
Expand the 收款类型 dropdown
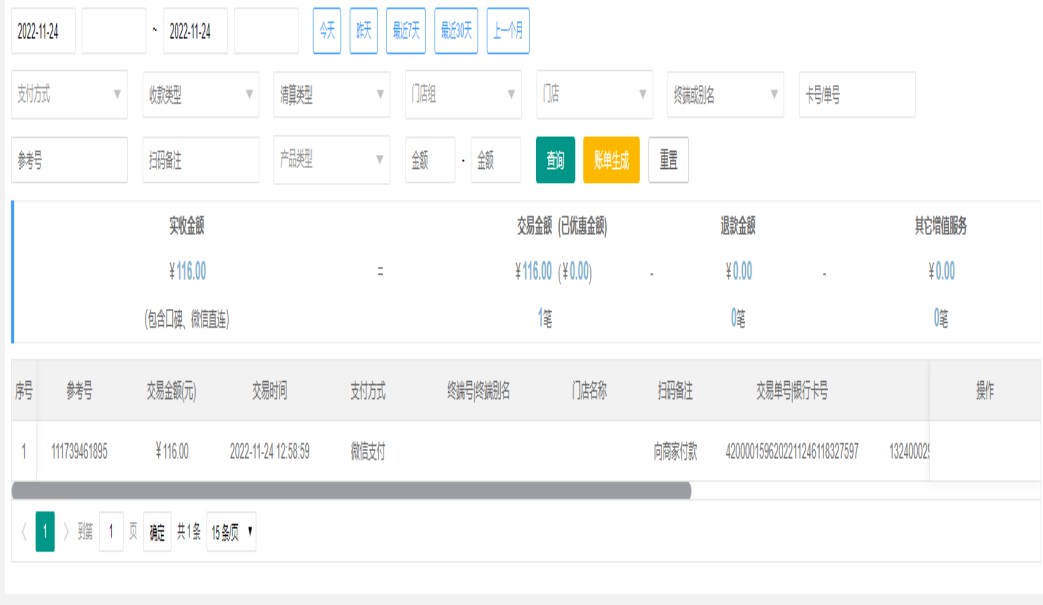click(200, 94)
